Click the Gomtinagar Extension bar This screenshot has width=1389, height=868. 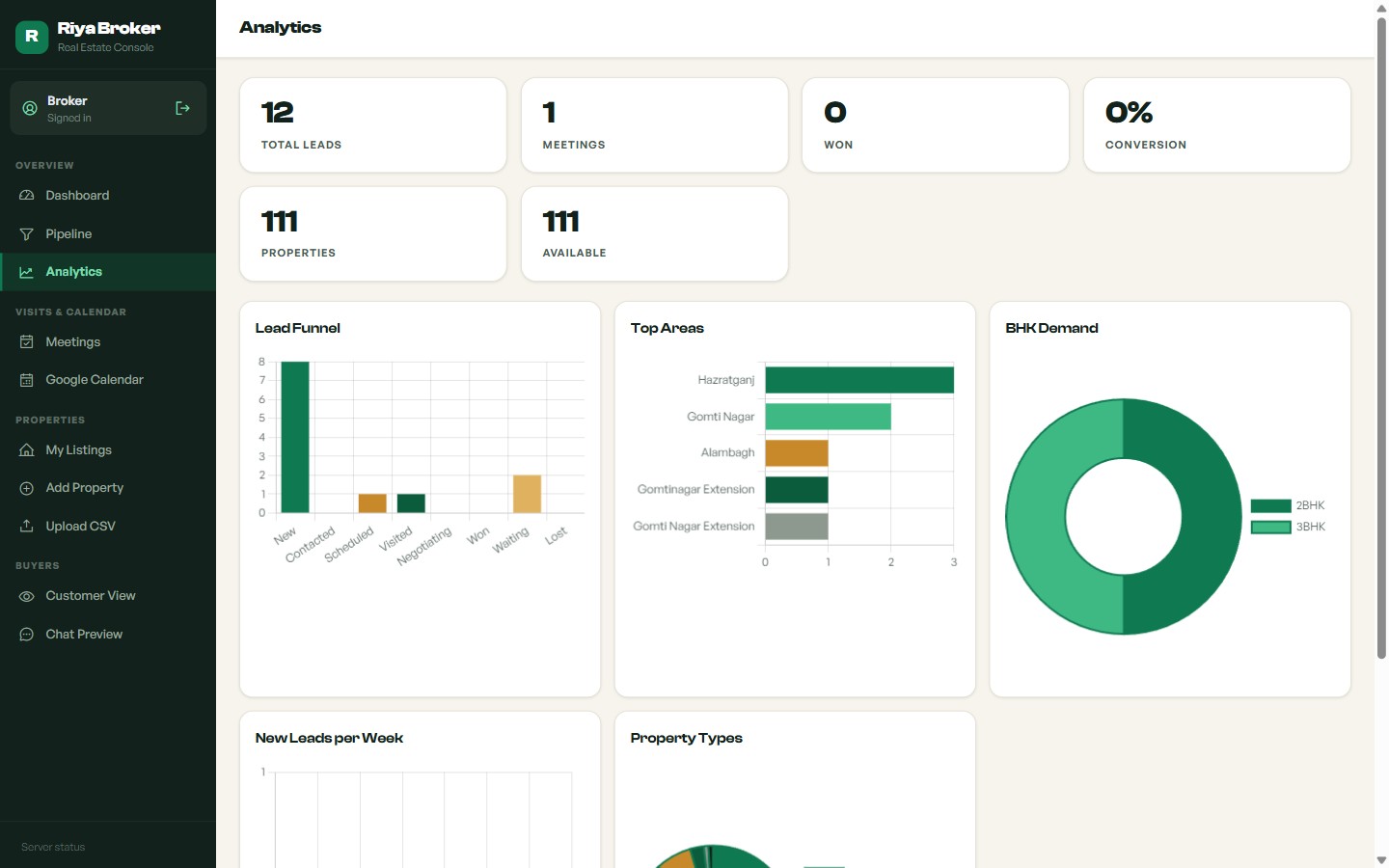797,490
